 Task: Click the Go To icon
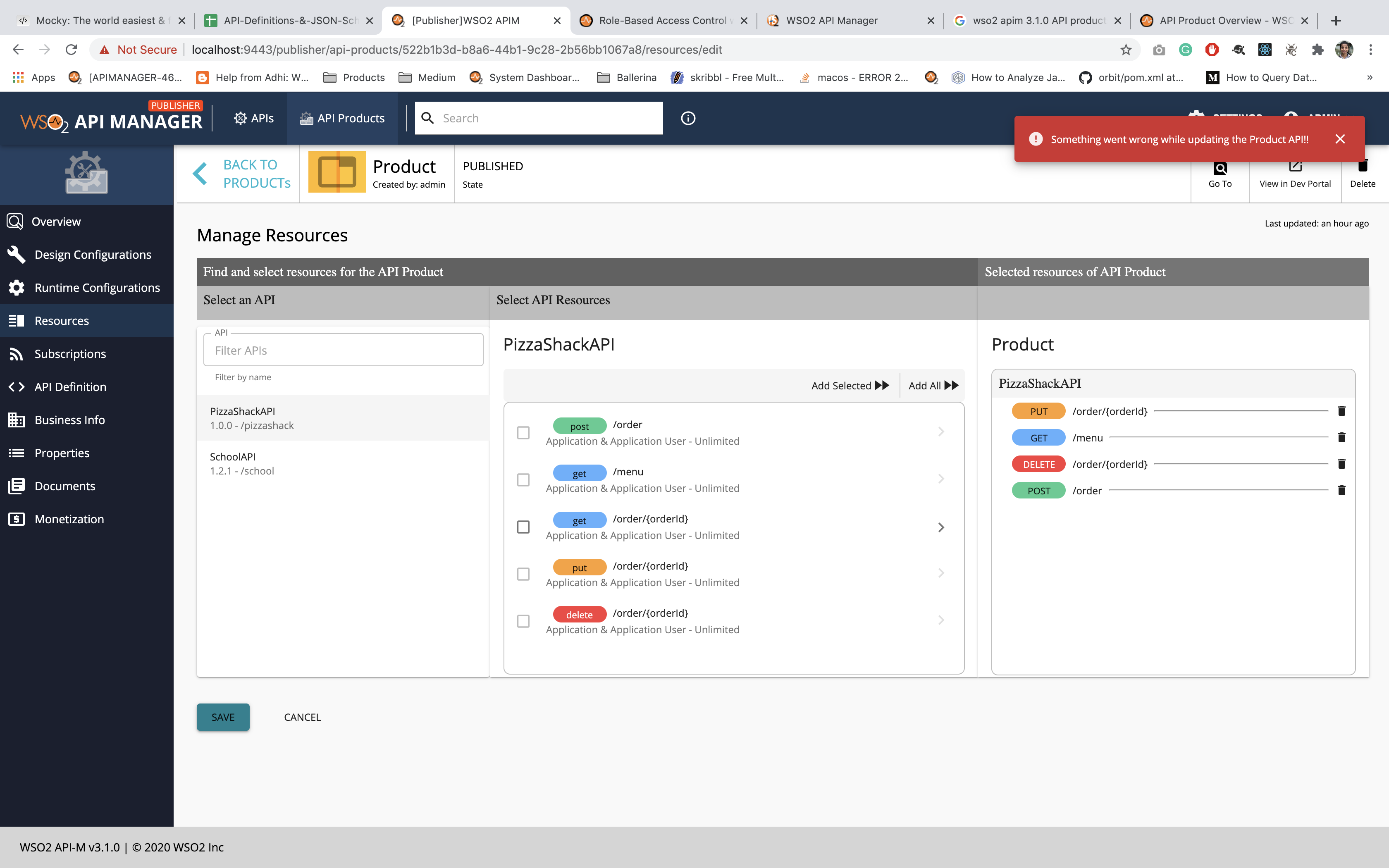click(x=1220, y=169)
